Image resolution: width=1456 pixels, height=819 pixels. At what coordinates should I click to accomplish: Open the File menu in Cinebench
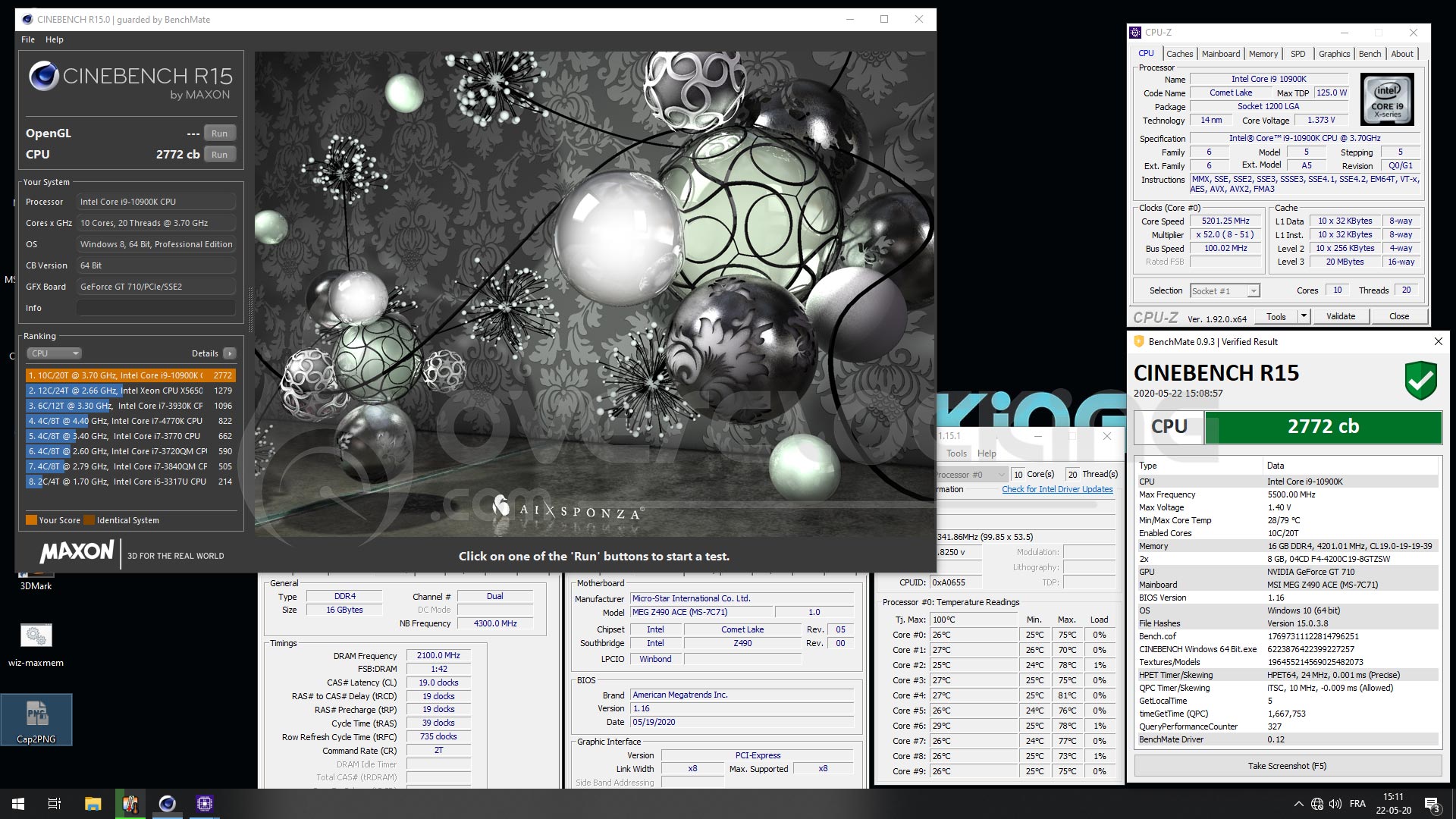click(x=28, y=39)
